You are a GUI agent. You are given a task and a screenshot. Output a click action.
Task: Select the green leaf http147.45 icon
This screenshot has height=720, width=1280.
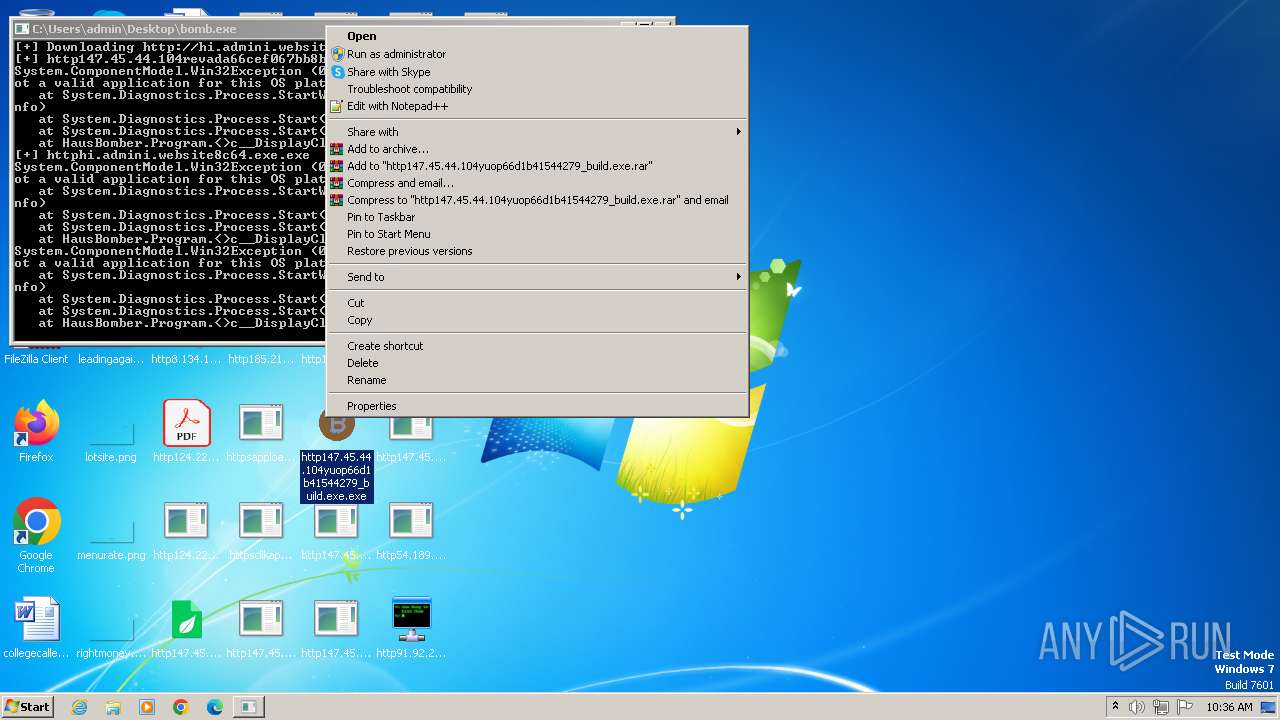pyautogui.click(x=187, y=628)
